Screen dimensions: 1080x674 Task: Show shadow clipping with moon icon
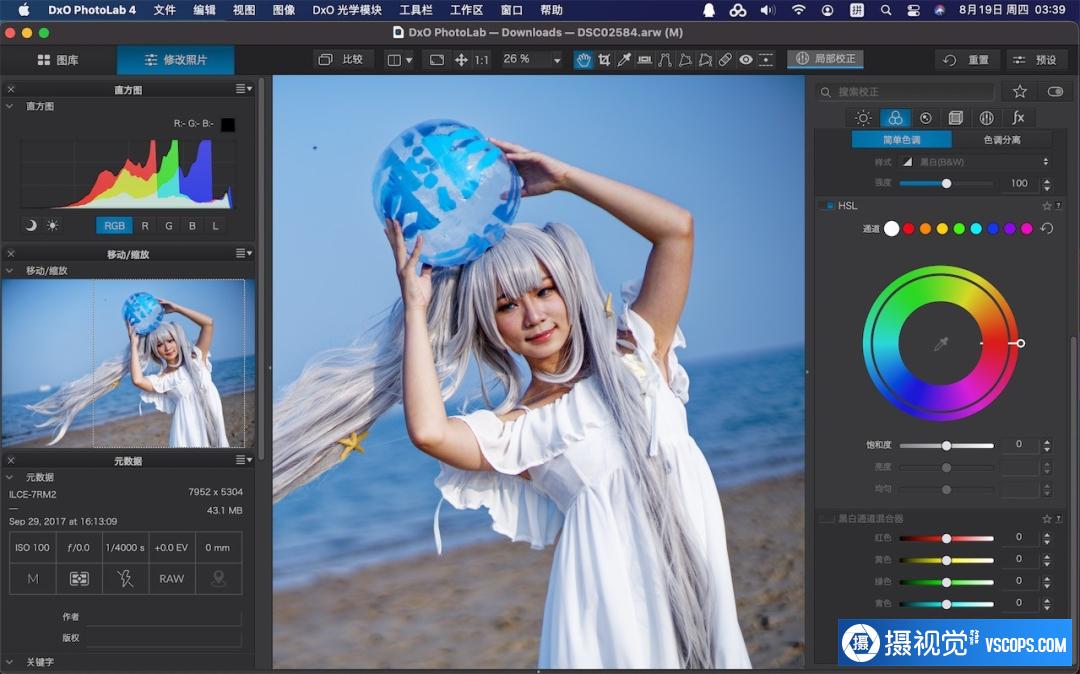pos(31,225)
